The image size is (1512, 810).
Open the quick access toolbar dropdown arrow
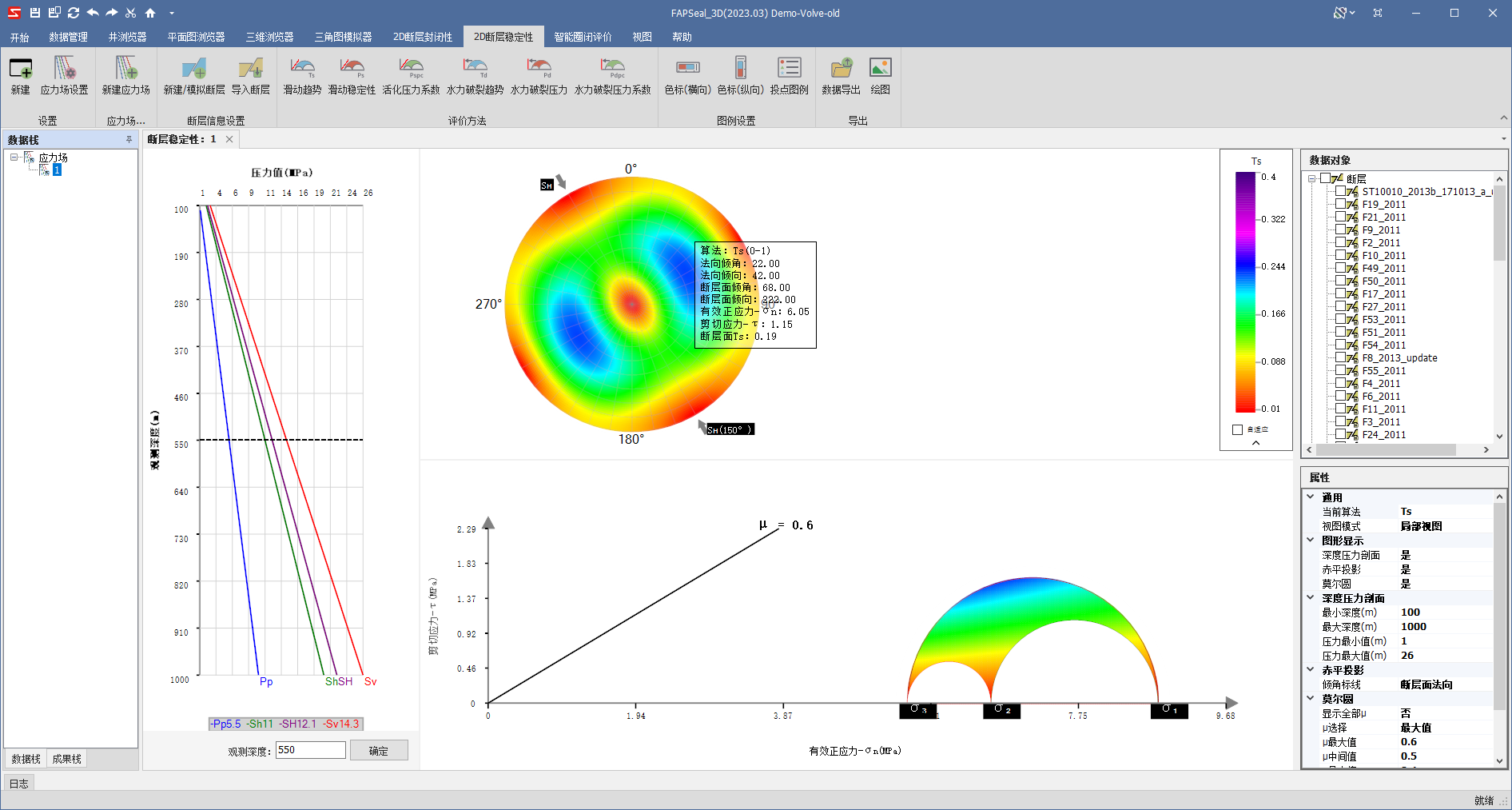tap(172, 14)
